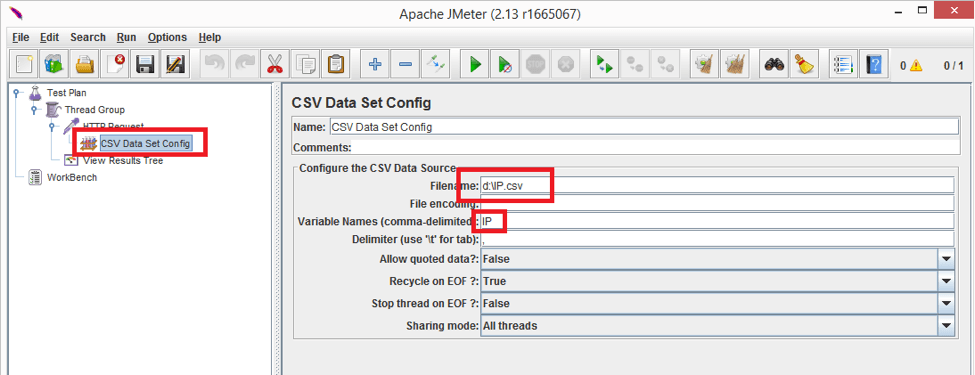Select Test Plan in the tree
This screenshot has height=375, width=975.
click(x=67, y=93)
